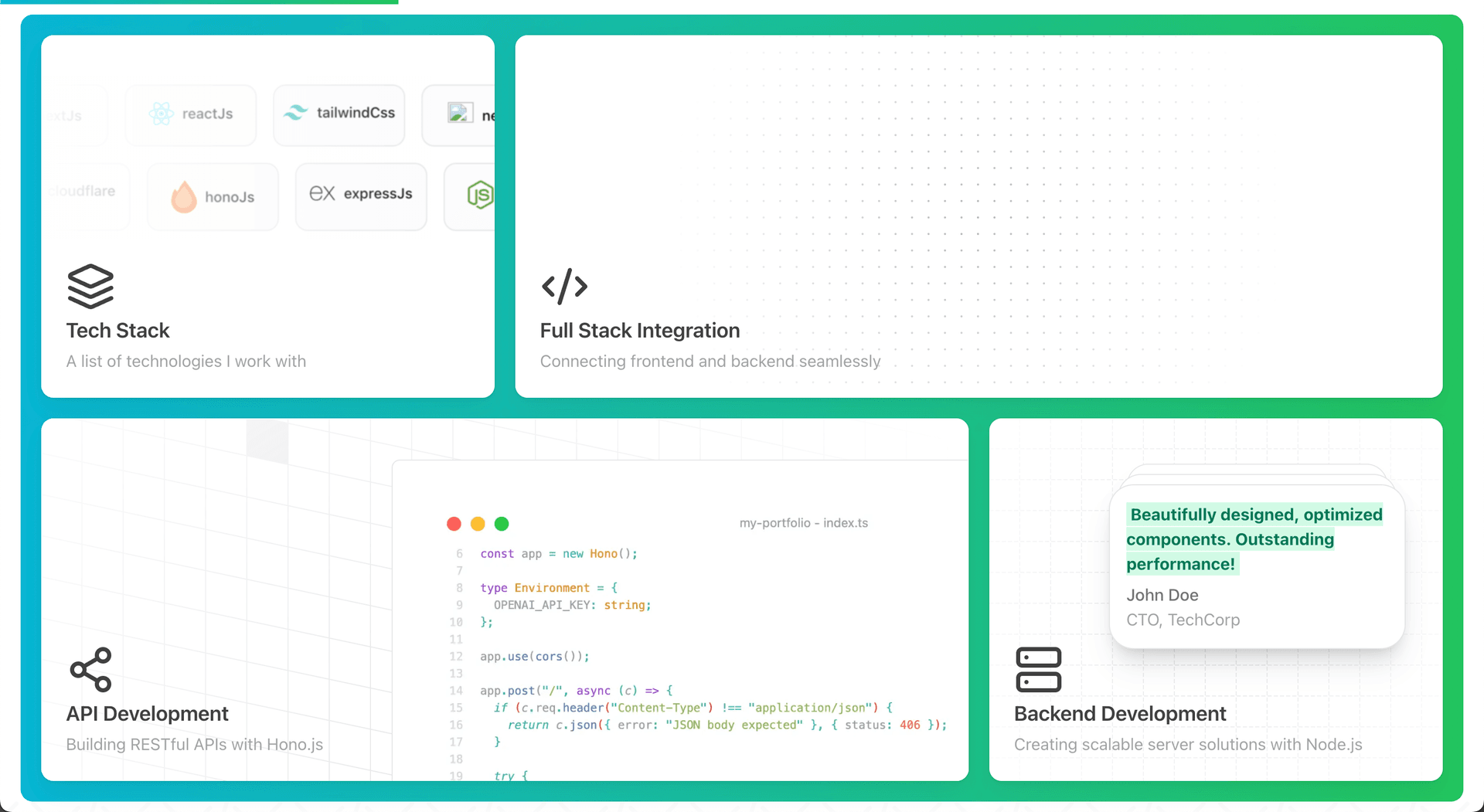Open the 'Full Stack Integration' heading
Screen dimensions: 1484x812
639,331
